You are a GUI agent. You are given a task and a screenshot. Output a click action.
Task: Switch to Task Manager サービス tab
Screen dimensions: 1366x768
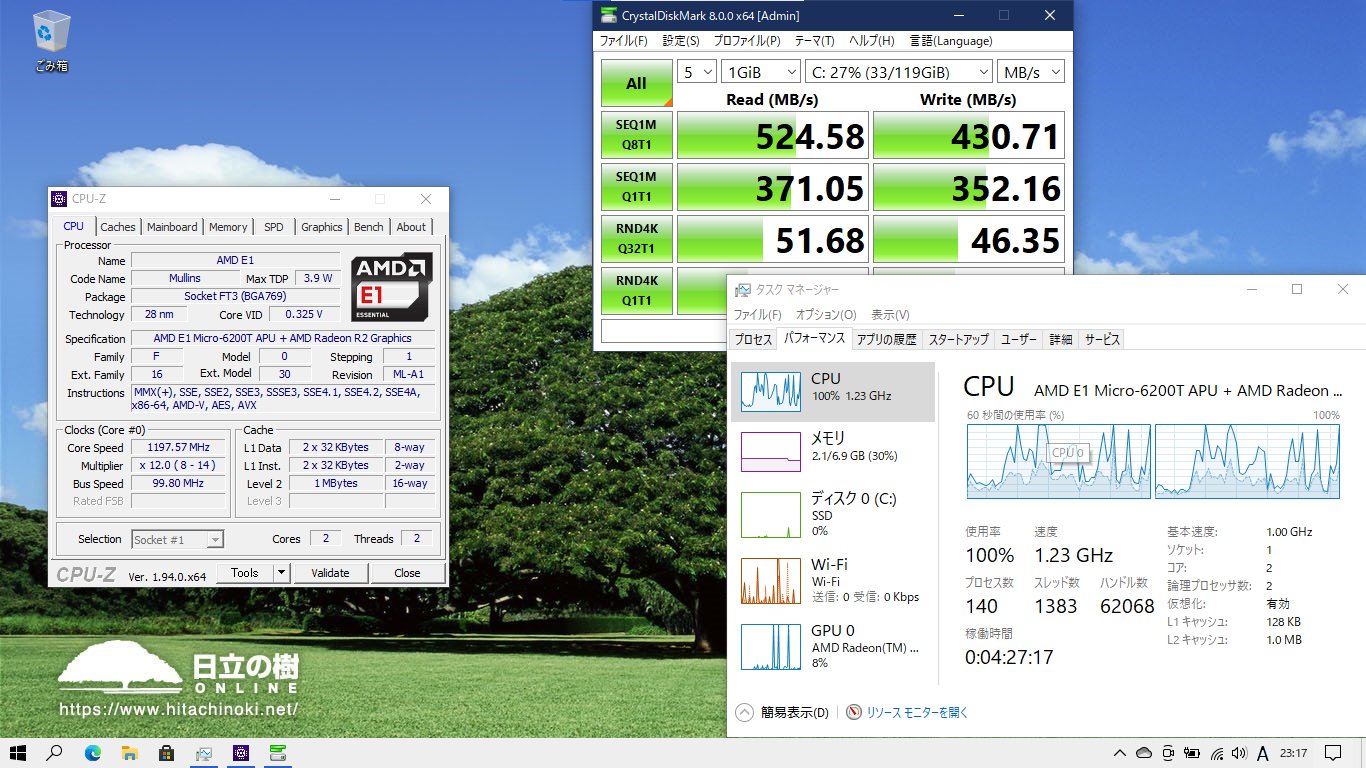(x=1102, y=340)
